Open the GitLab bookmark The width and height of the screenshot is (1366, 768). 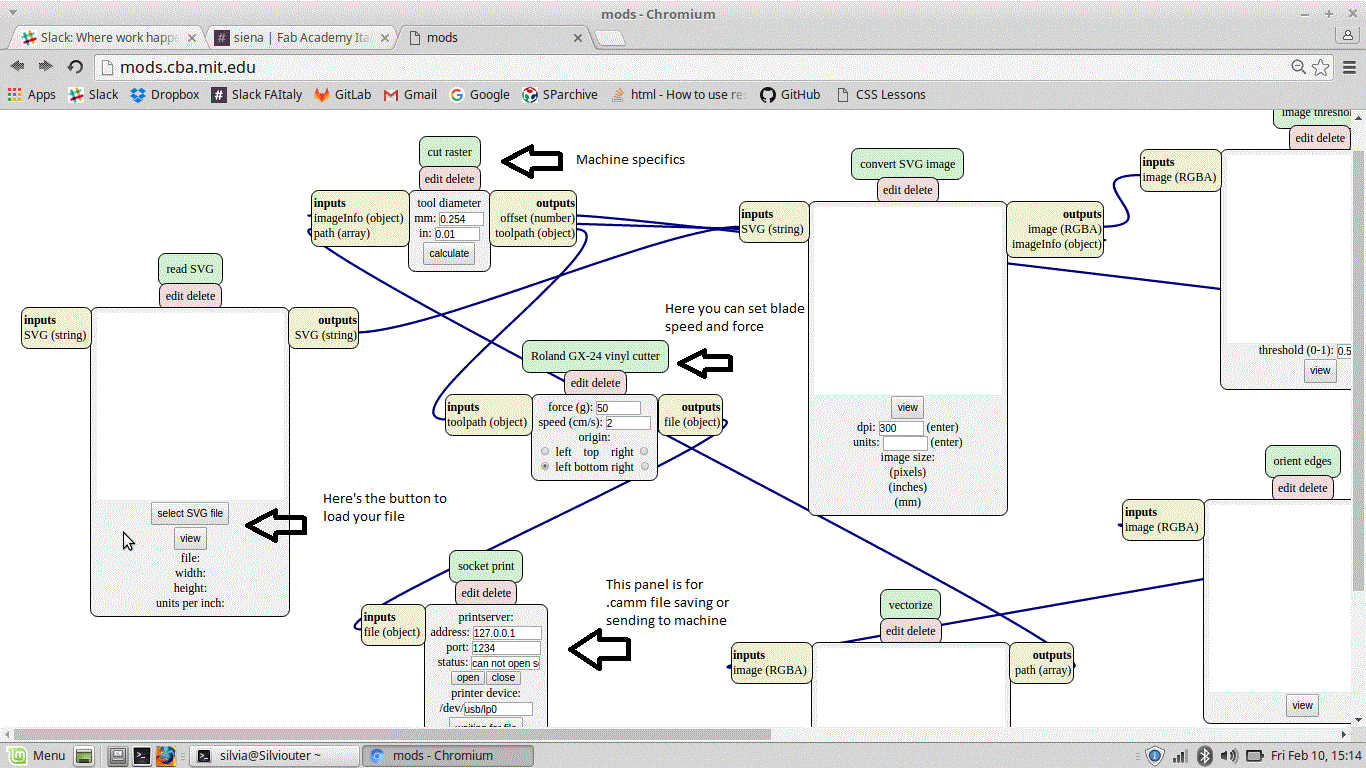pyautogui.click(x=343, y=95)
